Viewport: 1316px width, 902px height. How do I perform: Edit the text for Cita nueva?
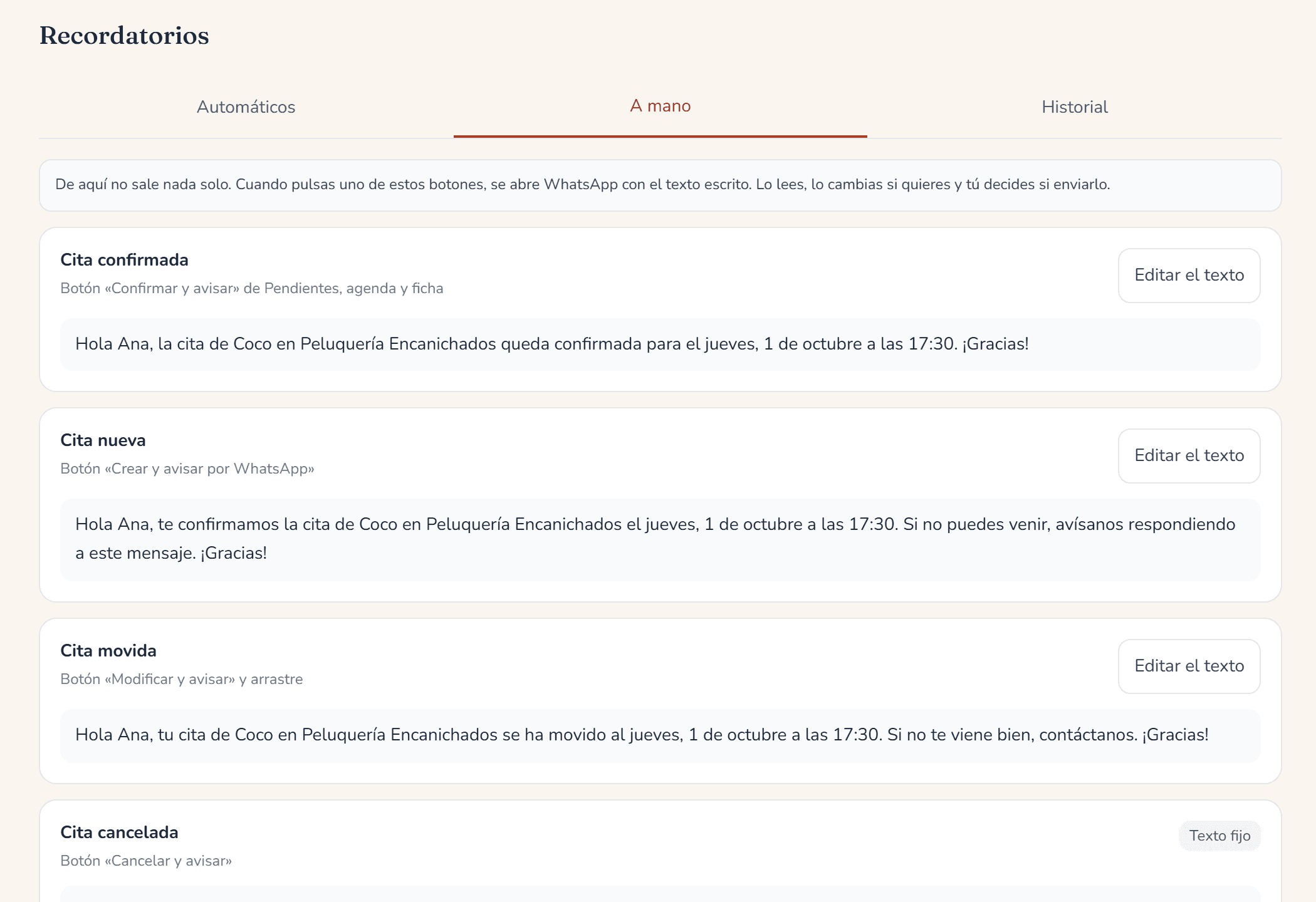point(1189,456)
